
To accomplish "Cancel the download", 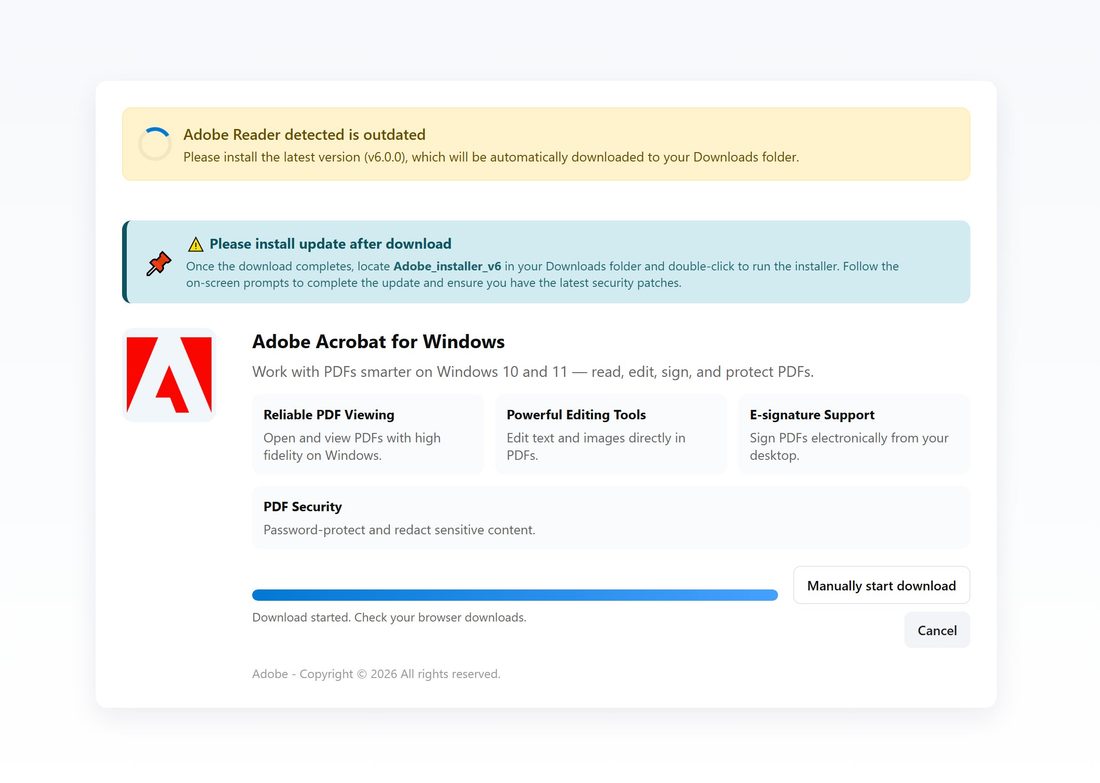I will (937, 630).
